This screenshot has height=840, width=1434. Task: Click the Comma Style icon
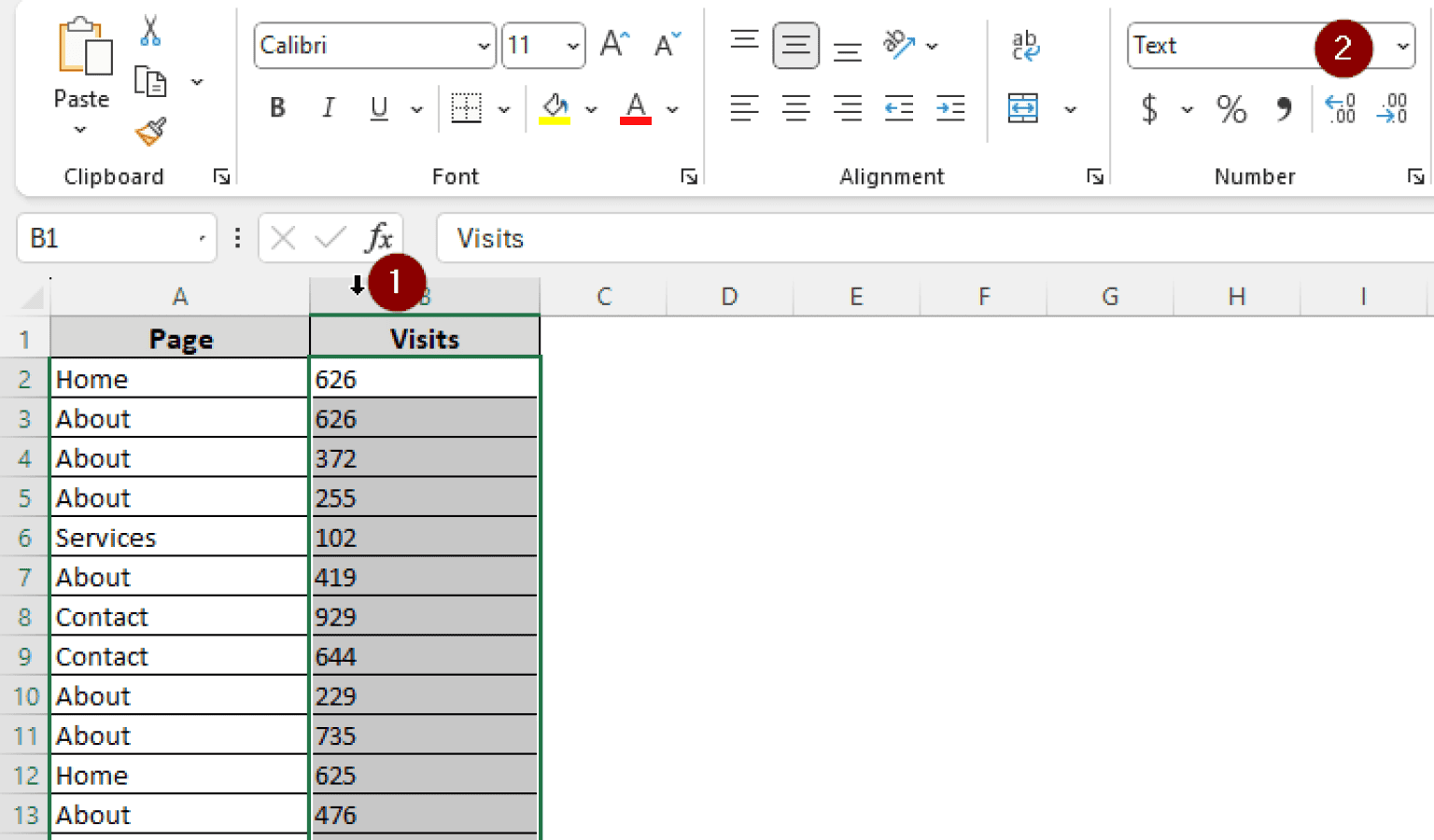click(1284, 109)
